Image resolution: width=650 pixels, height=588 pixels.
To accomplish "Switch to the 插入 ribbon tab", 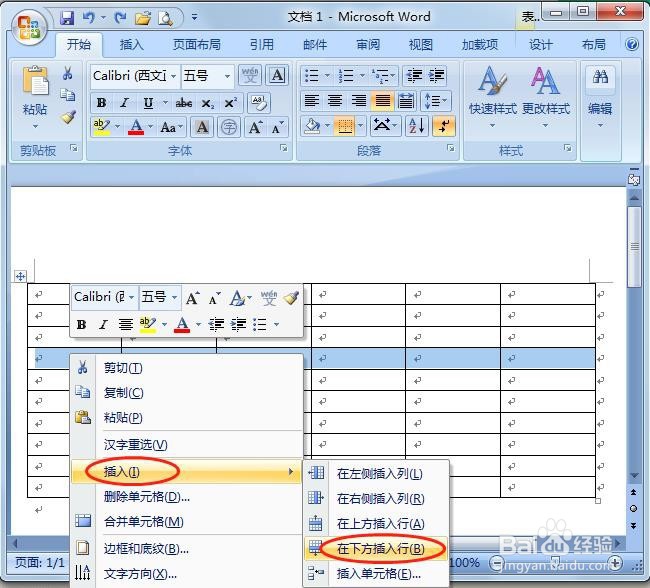I will pyautogui.click(x=131, y=44).
